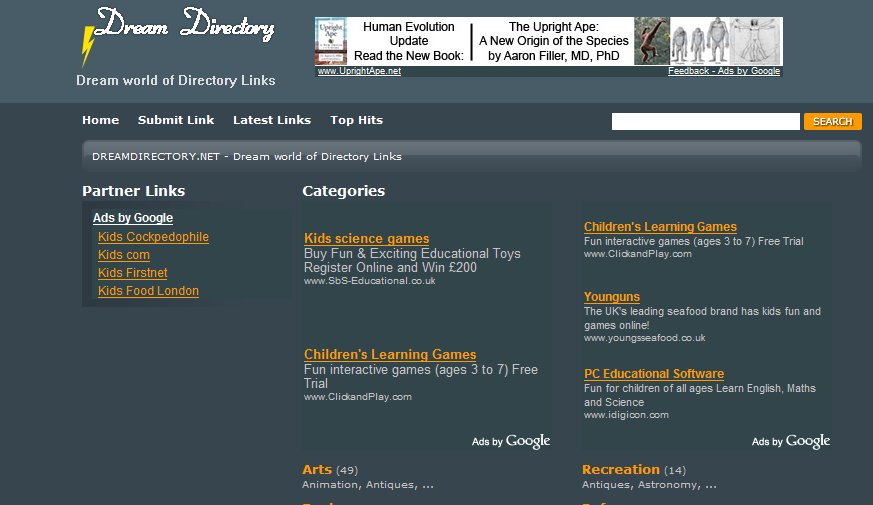Open the Kids com partner link

(x=124, y=255)
